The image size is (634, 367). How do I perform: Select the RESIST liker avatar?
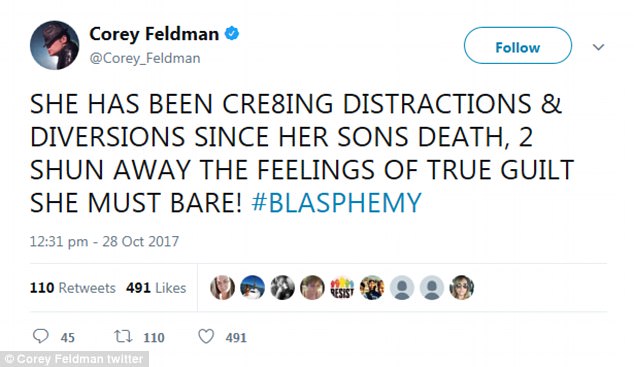pyautogui.click(x=342, y=288)
